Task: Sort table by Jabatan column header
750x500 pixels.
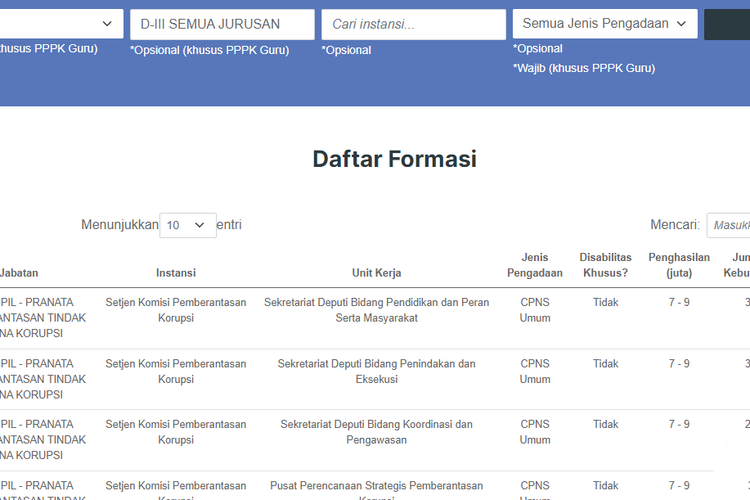Action: 19,273
